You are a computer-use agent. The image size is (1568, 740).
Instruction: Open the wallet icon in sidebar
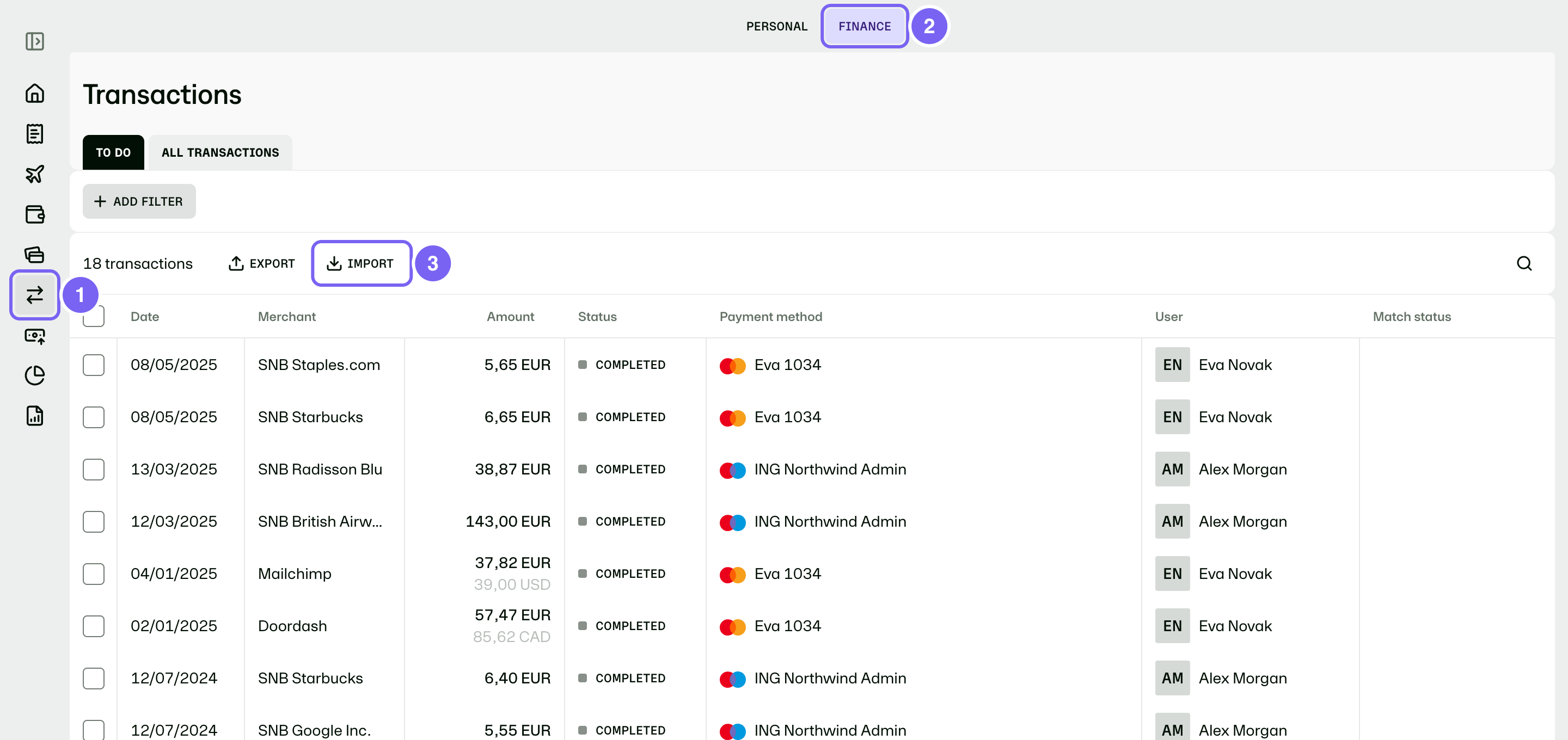[x=35, y=214]
